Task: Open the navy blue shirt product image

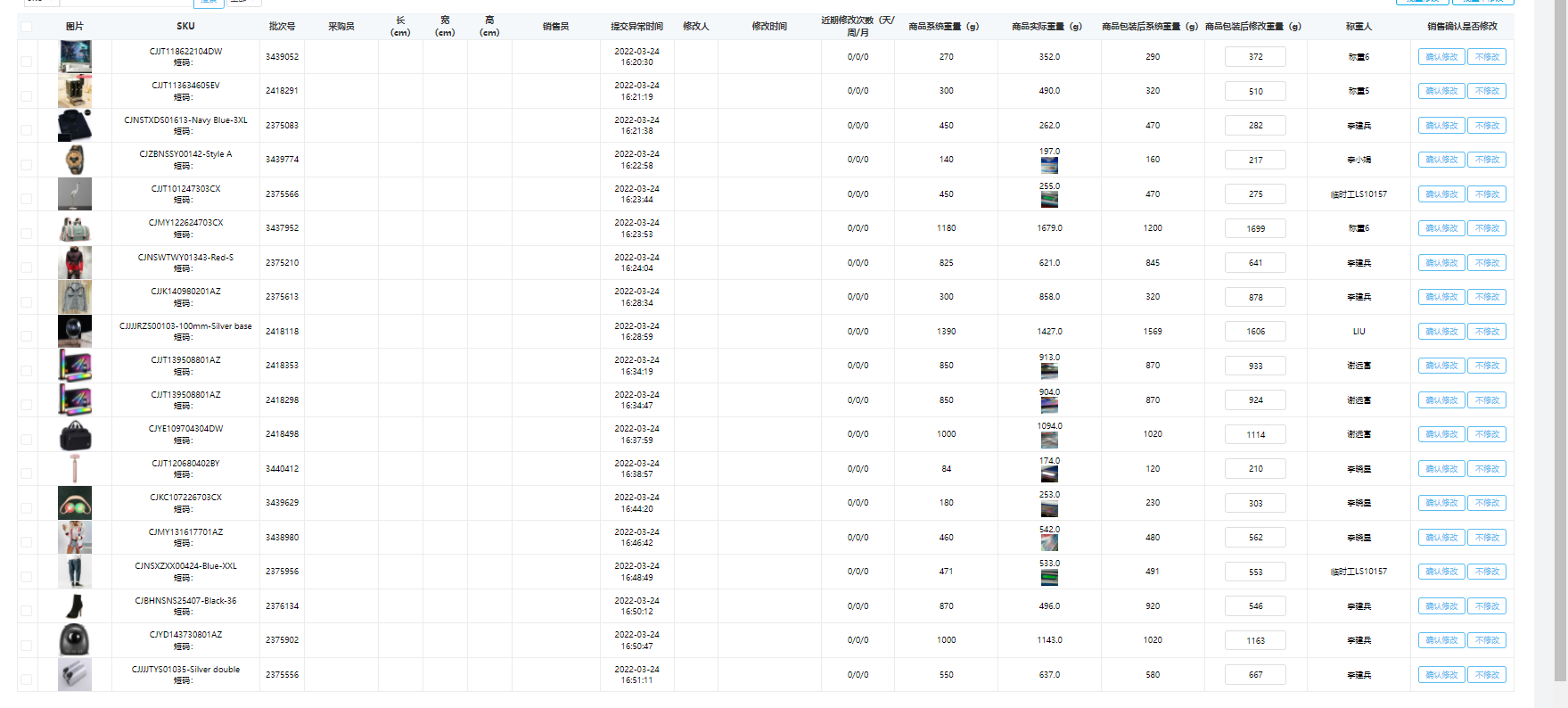Action: click(x=75, y=126)
